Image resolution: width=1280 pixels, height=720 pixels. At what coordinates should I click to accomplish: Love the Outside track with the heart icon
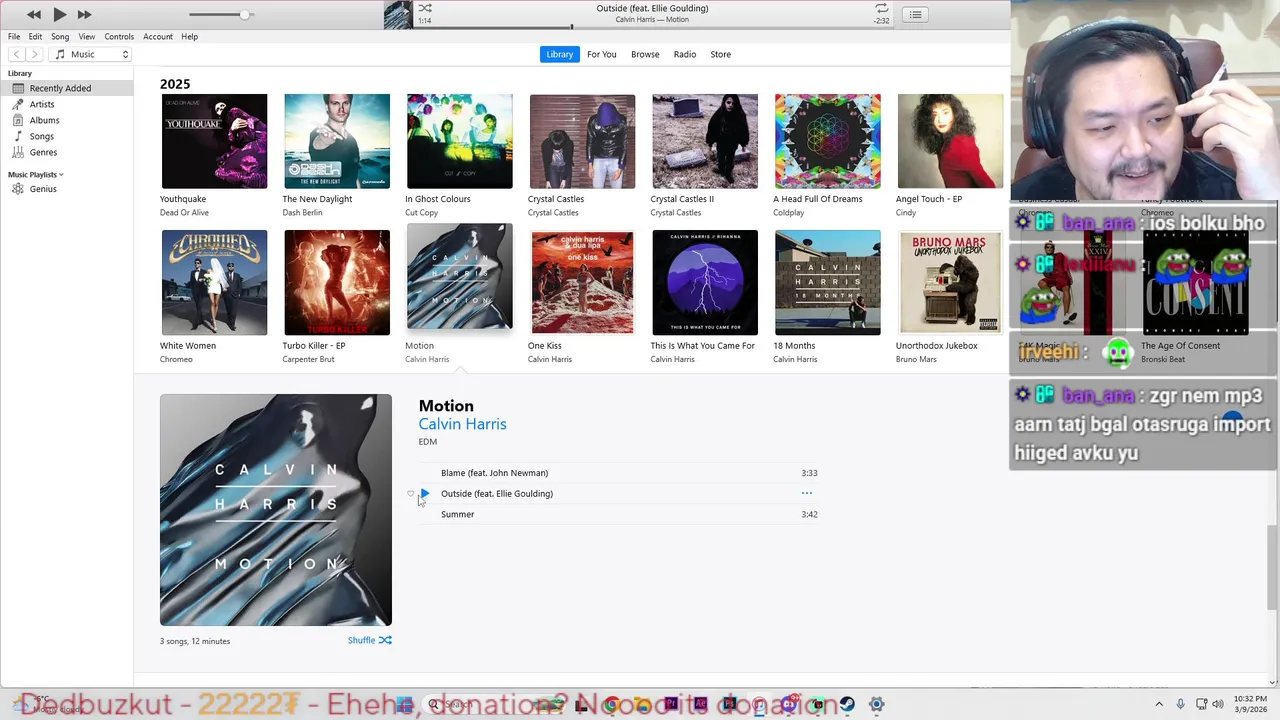click(410, 494)
